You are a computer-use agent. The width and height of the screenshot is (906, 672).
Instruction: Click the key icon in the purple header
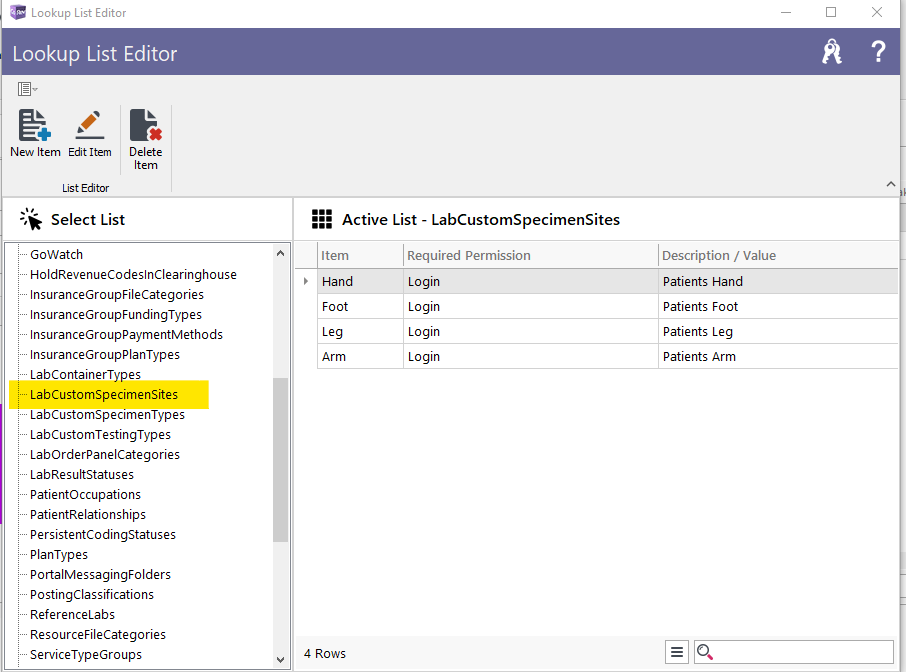click(x=832, y=51)
